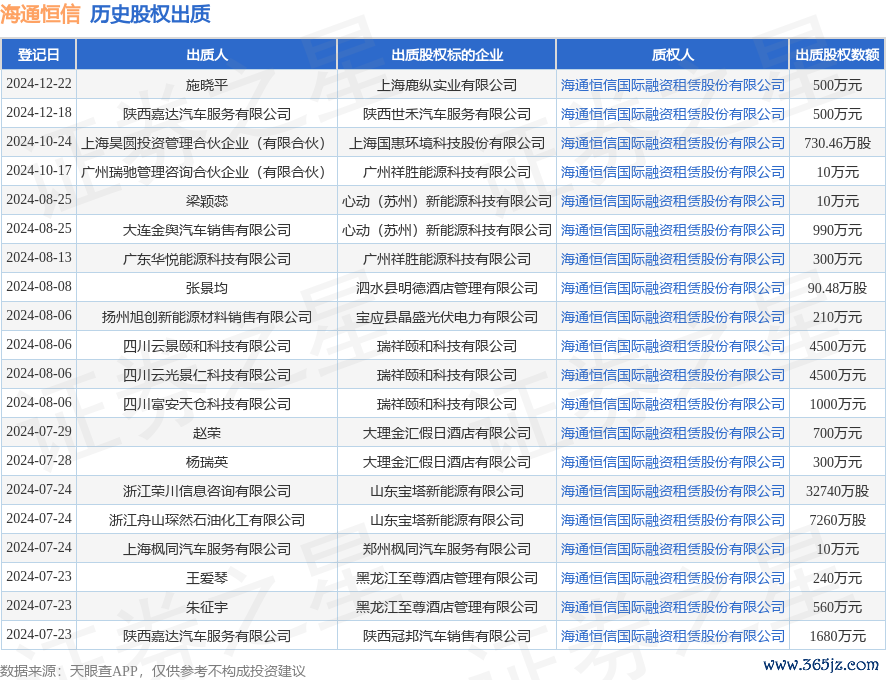The image size is (886, 680).
Task: Click pledgor 施晓平
Action: coord(207,85)
